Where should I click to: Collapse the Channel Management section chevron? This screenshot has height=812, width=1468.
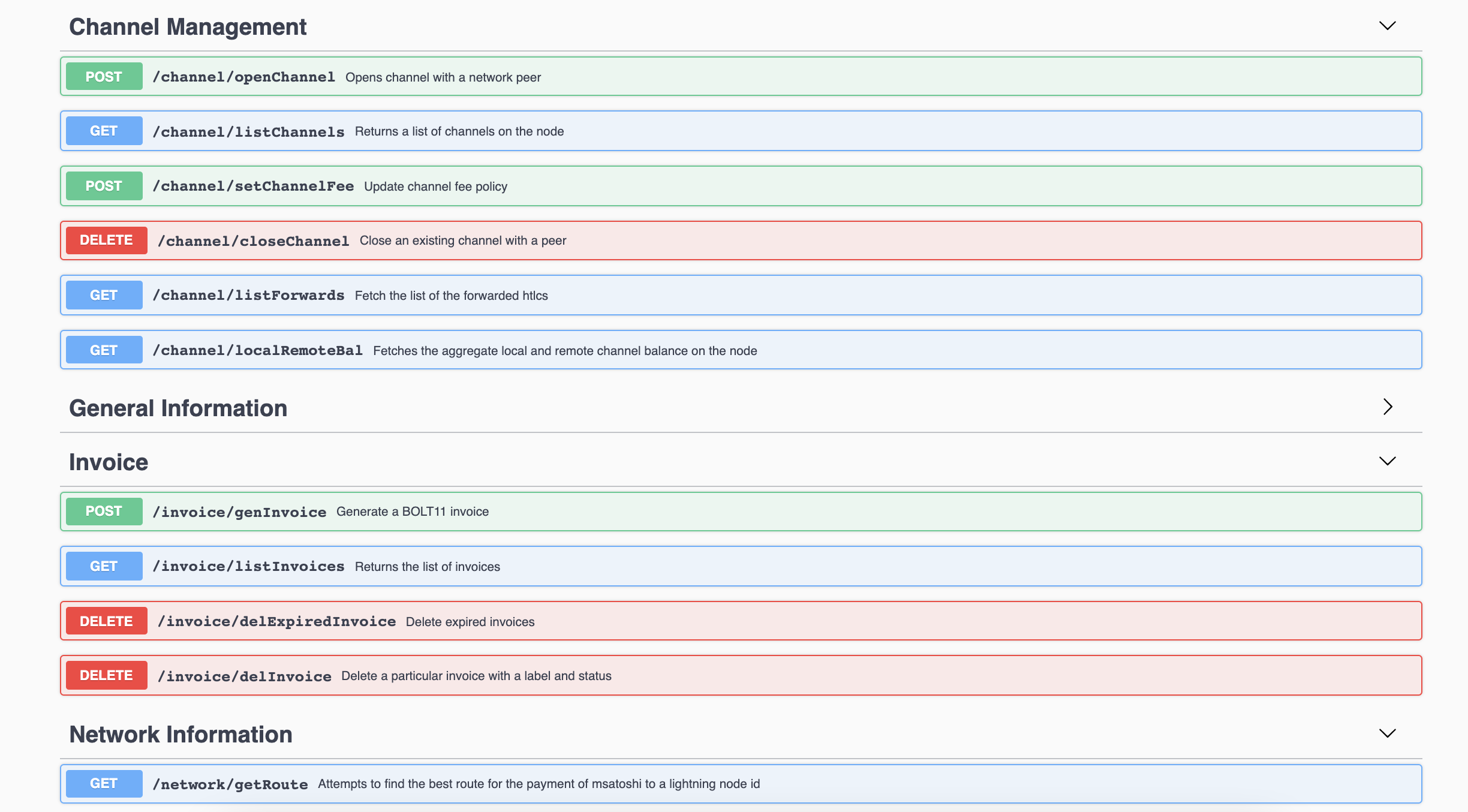[1387, 26]
